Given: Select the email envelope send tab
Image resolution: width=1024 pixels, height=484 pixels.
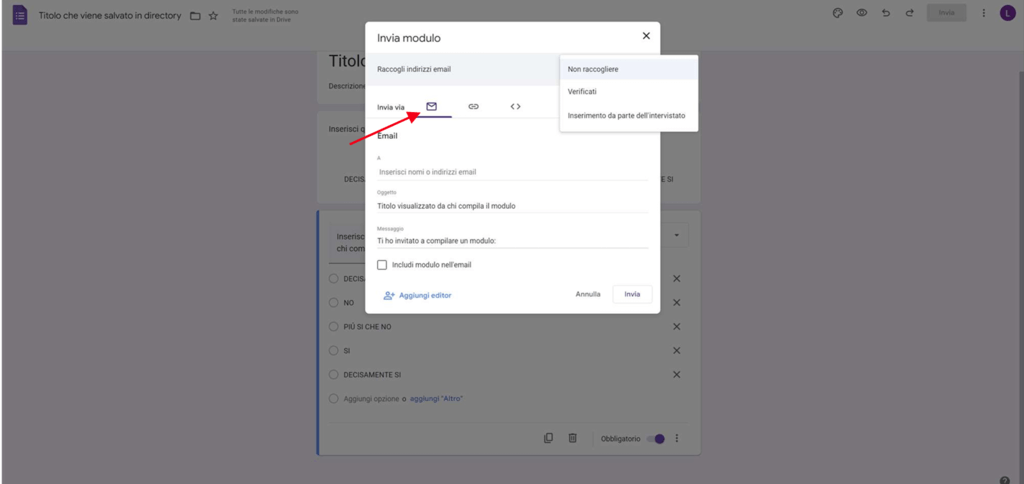Looking at the screenshot, I should [x=431, y=106].
